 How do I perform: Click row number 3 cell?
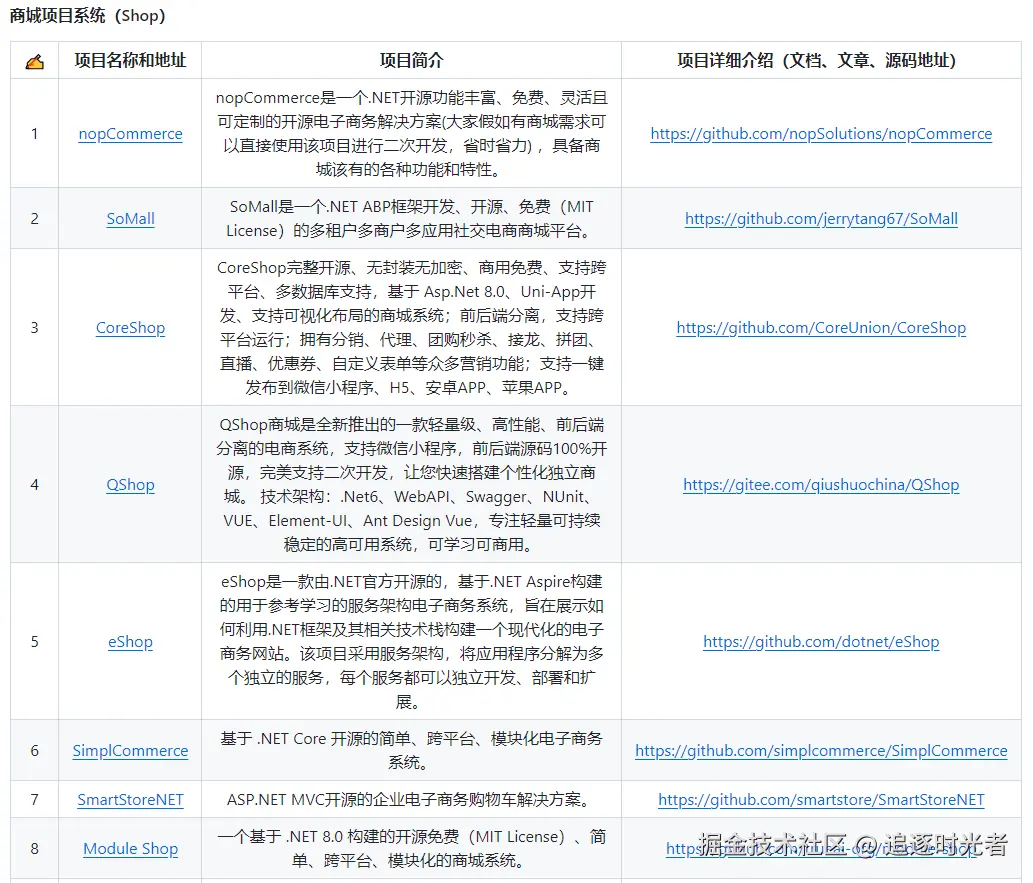34,328
